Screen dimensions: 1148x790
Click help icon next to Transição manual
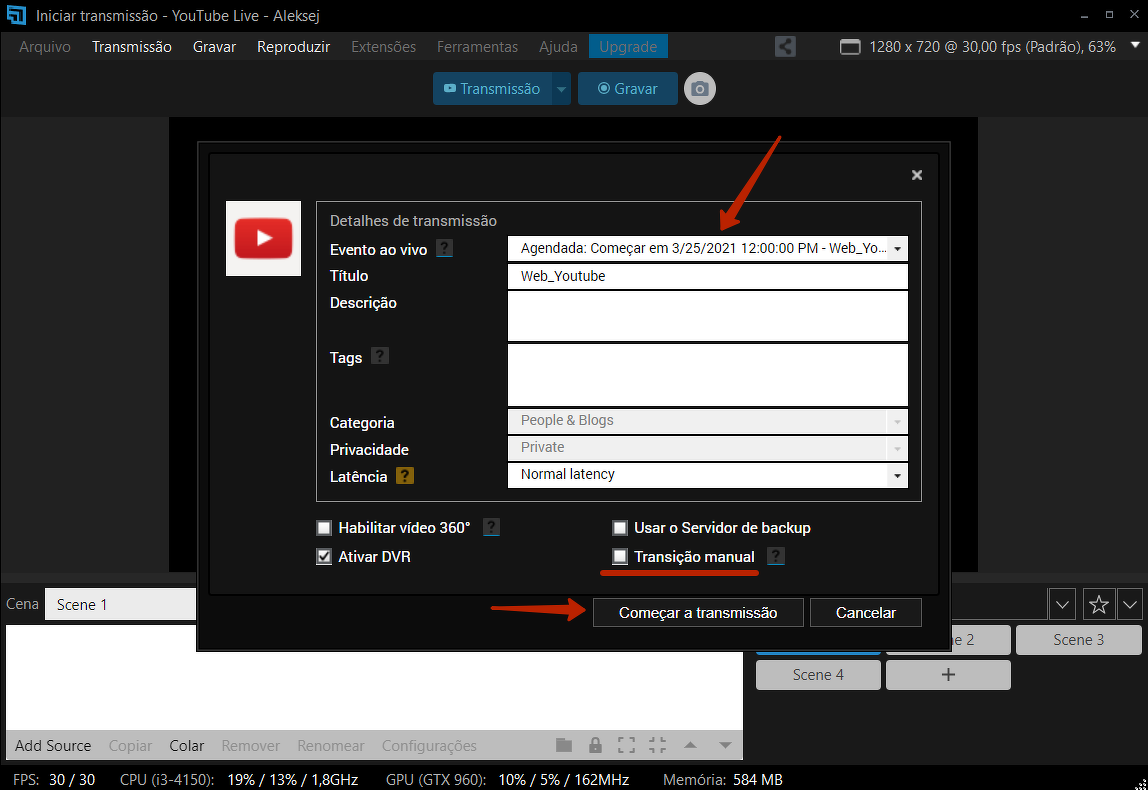775,557
